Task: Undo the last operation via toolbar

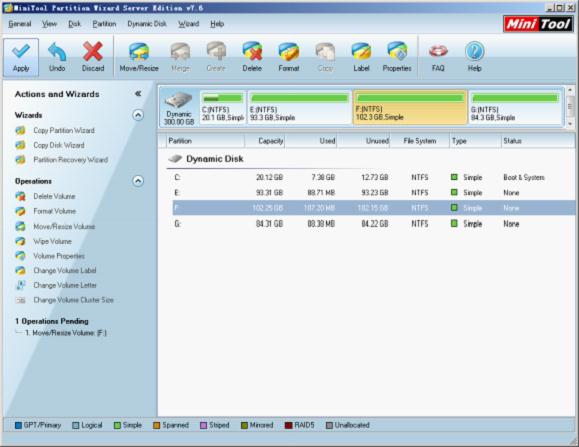Action: coord(57,58)
